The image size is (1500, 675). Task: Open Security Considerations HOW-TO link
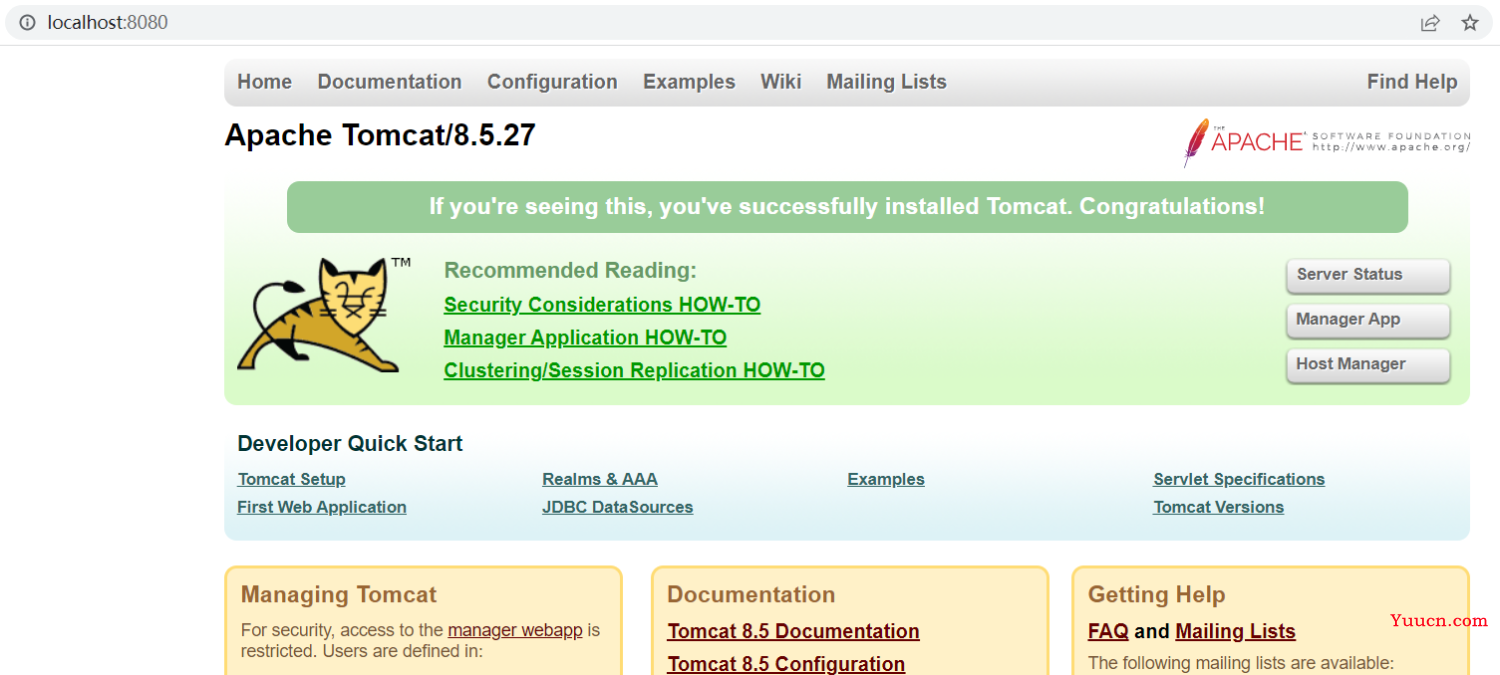pos(602,305)
